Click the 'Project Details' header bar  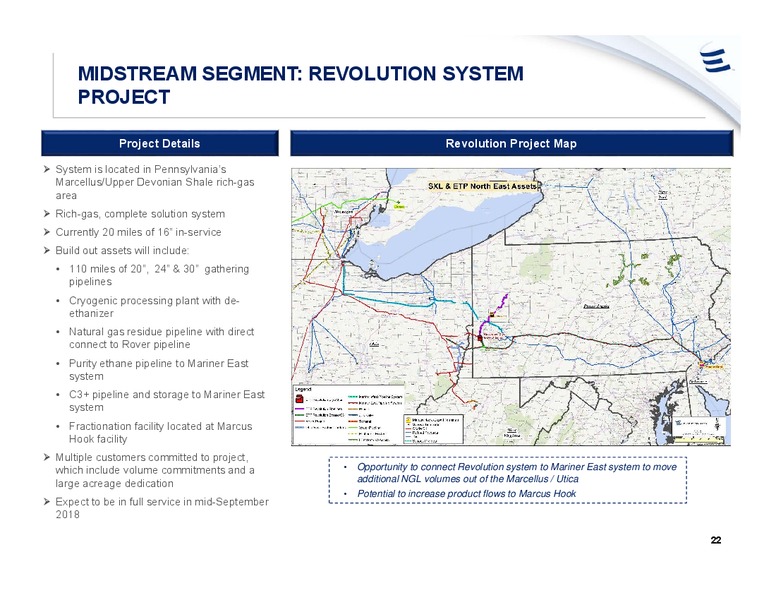160,144
